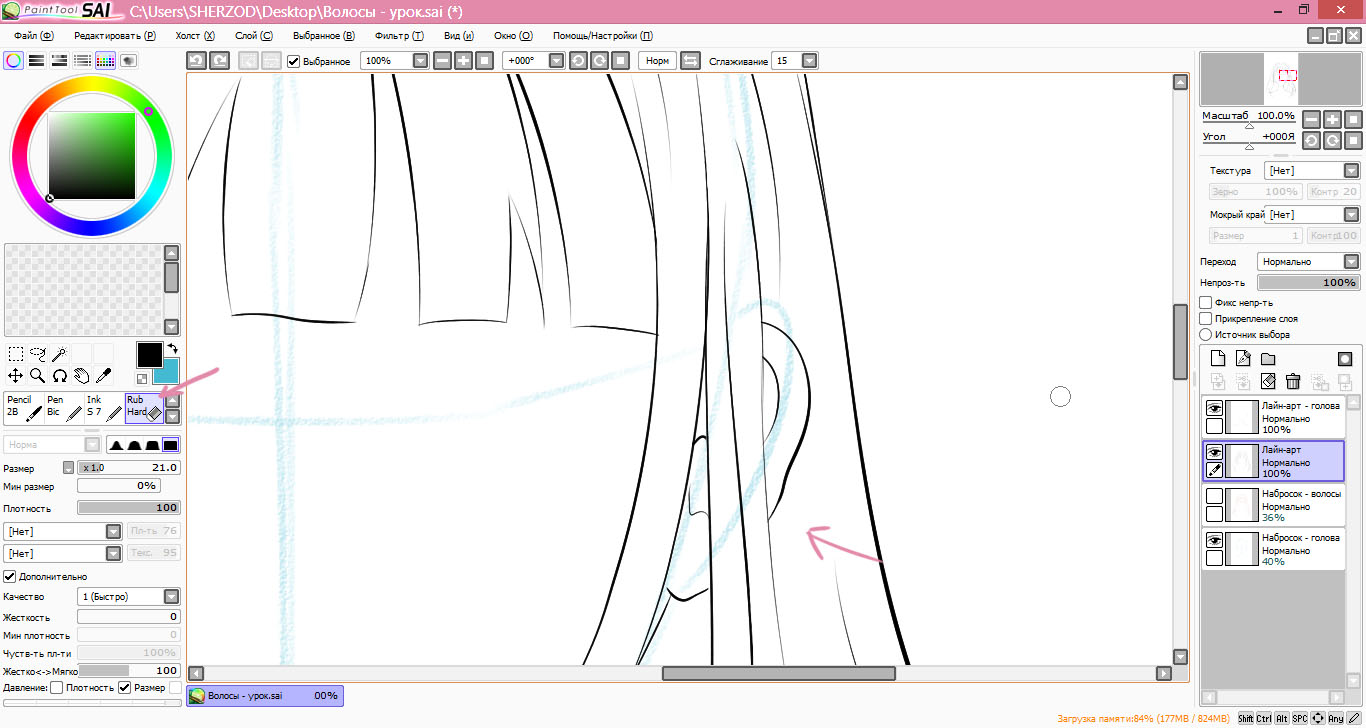
Task: Select the rotate canvas tool
Action: click(60, 376)
